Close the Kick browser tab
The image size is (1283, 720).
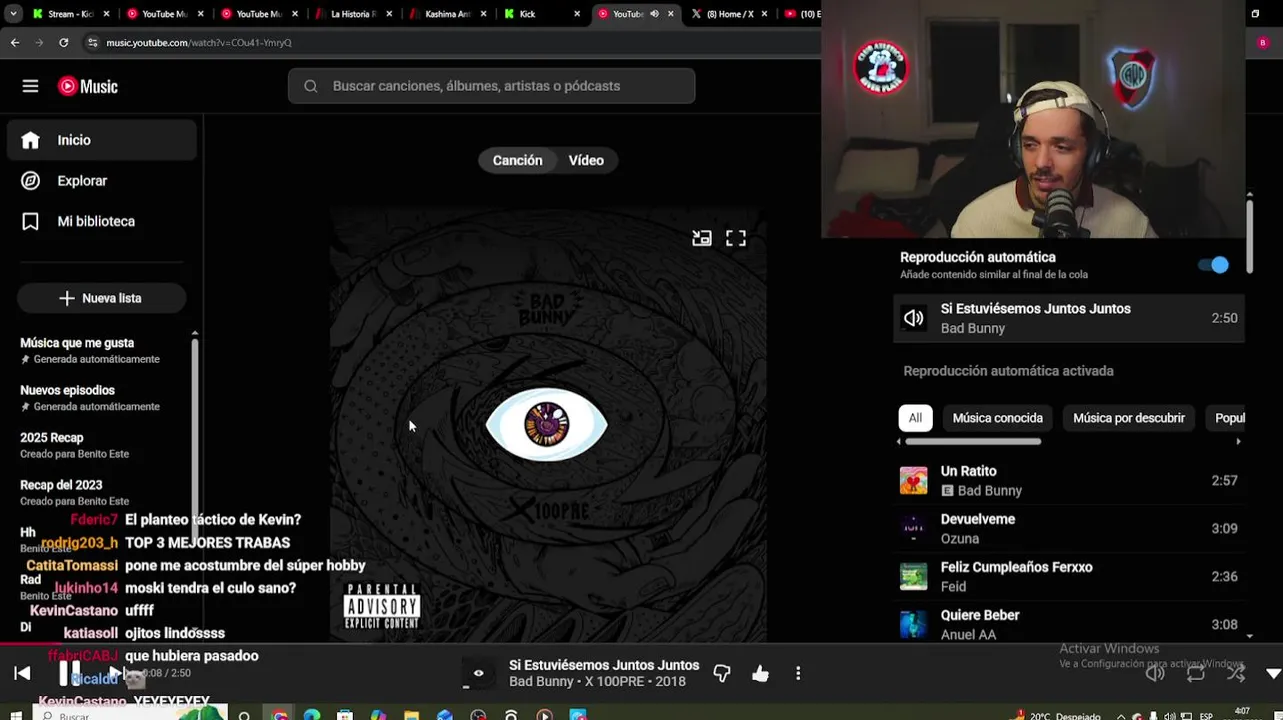pos(577,14)
